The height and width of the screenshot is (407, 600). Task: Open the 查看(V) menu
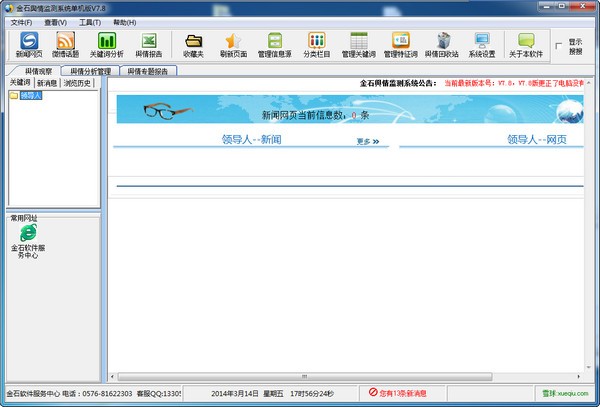click(x=55, y=23)
